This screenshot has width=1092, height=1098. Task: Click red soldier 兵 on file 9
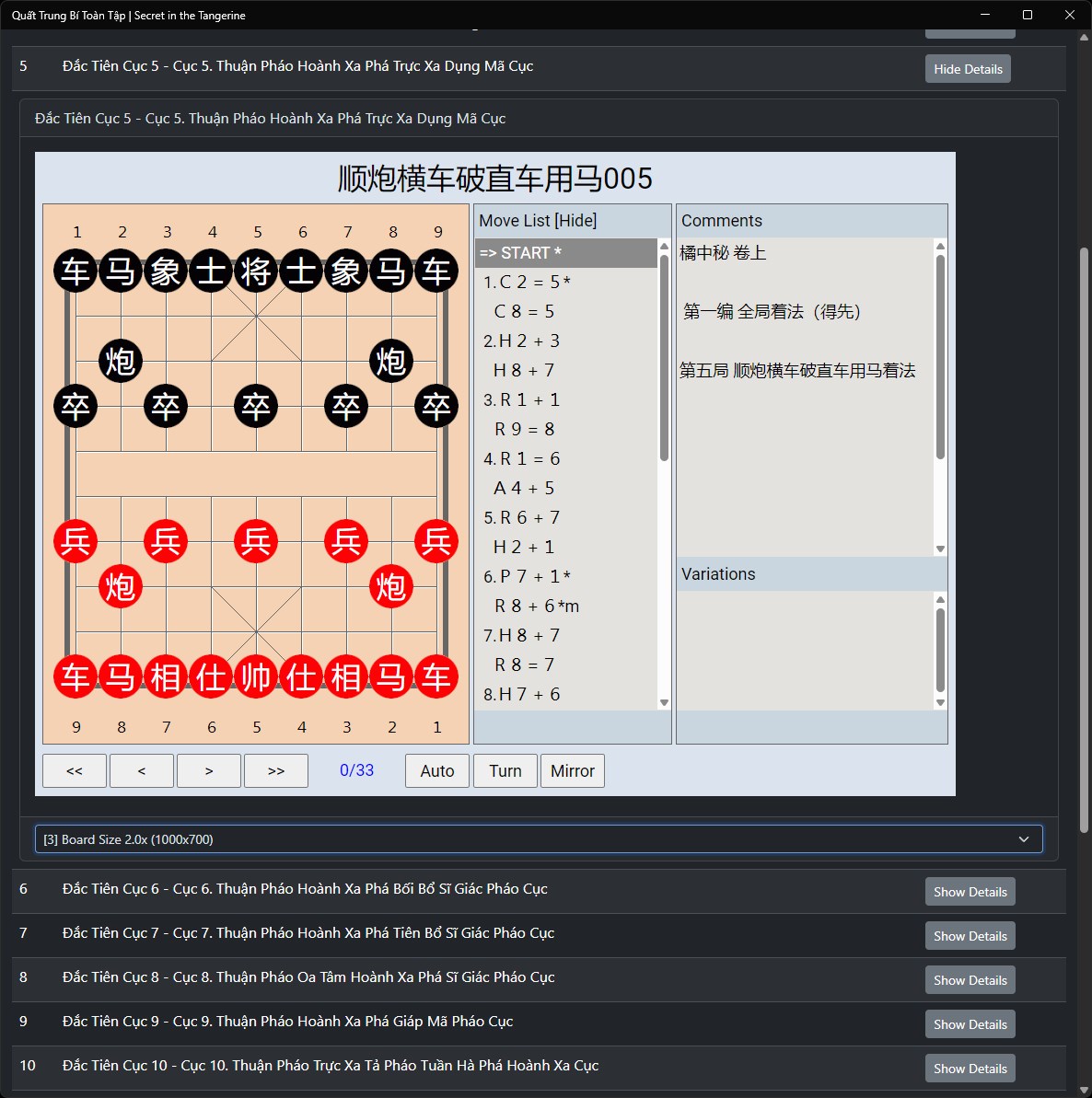coord(76,541)
